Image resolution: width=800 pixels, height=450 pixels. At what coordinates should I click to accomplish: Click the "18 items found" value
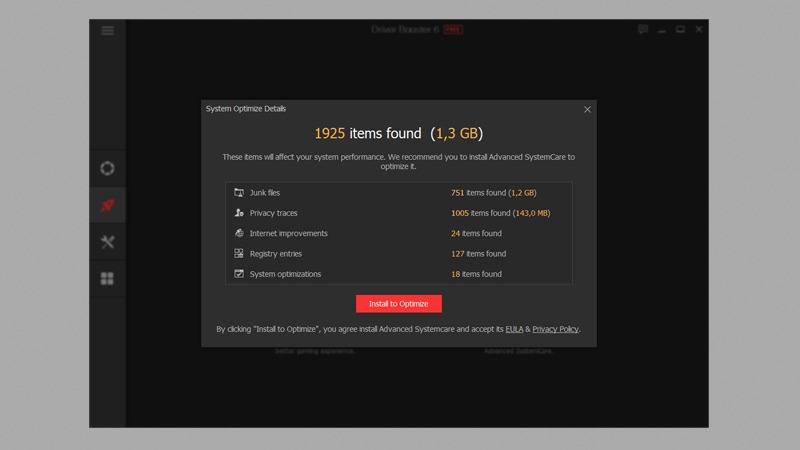pos(476,274)
